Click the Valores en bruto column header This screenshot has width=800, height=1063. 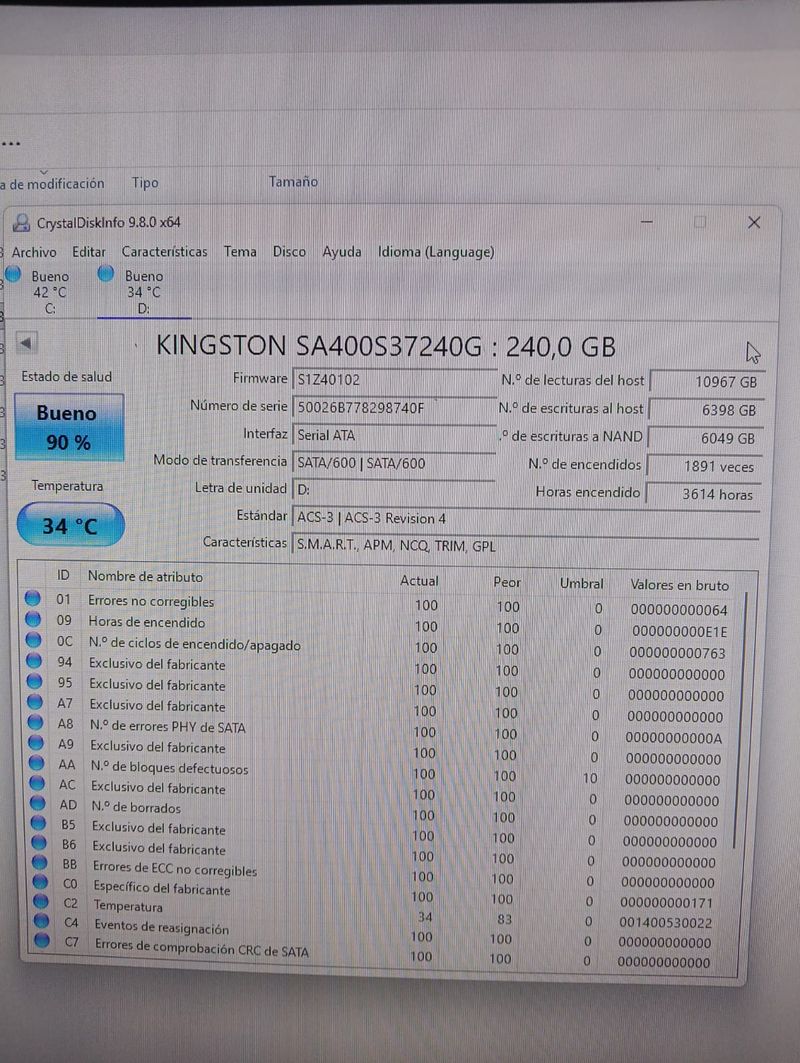pos(679,585)
